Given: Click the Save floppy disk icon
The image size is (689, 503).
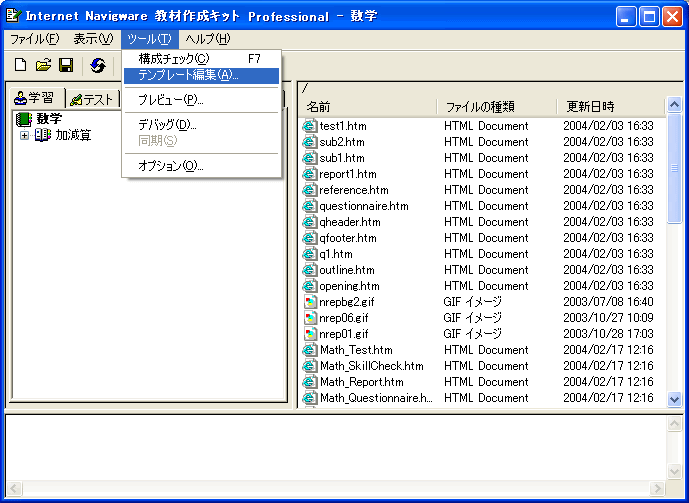Looking at the screenshot, I should (x=66, y=65).
